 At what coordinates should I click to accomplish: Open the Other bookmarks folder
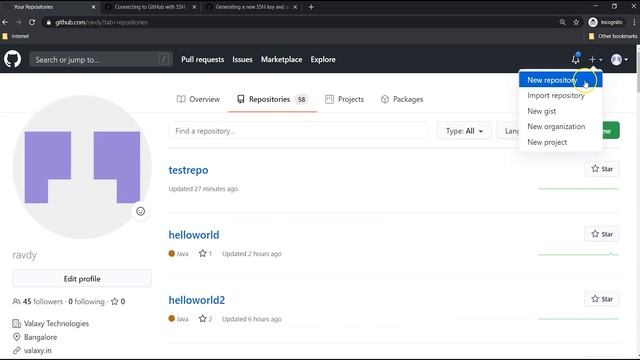pos(613,36)
